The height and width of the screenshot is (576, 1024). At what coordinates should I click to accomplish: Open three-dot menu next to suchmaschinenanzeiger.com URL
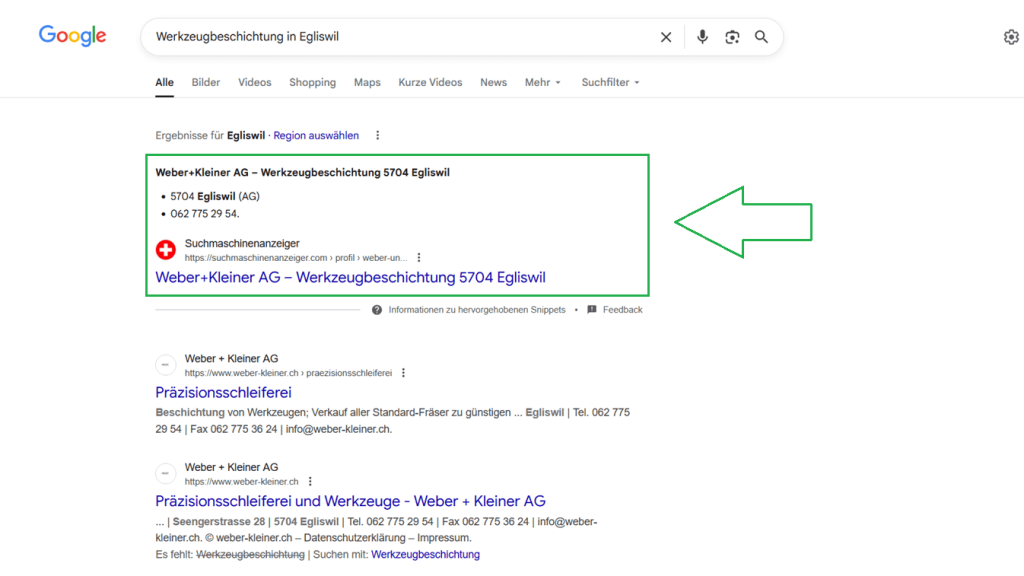point(419,257)
